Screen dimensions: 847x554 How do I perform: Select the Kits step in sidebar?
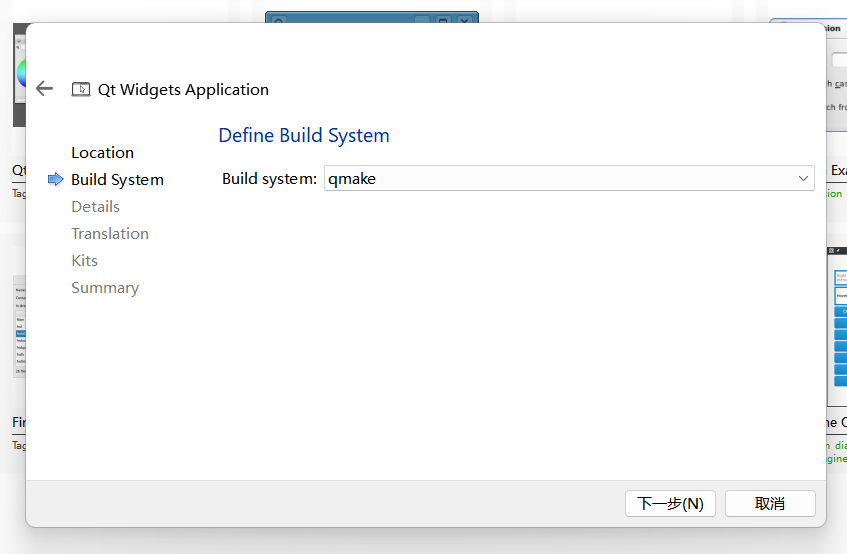click(x=85, y=261)
